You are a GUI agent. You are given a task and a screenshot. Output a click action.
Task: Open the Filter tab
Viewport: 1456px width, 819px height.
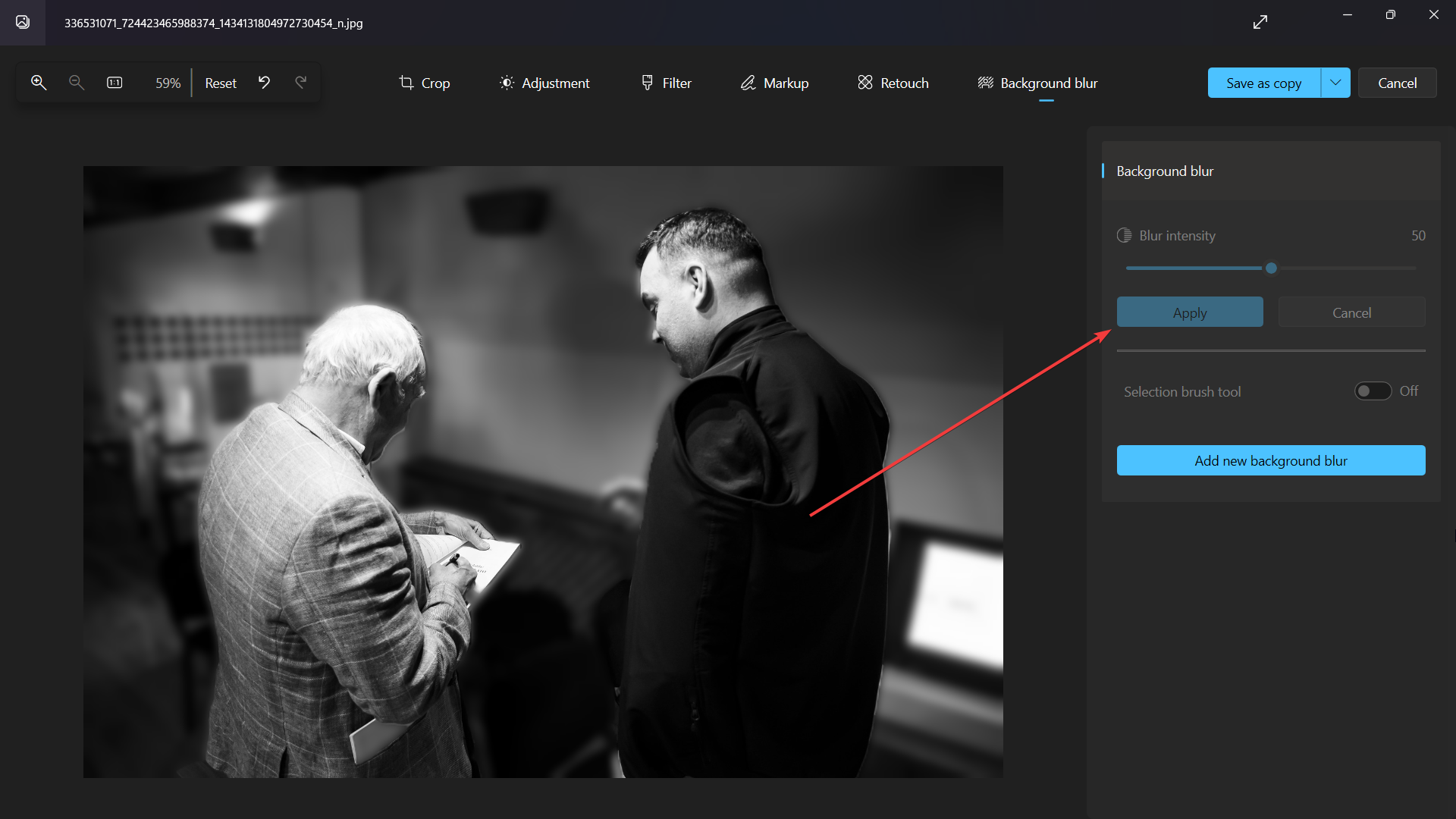pos(666,83)
